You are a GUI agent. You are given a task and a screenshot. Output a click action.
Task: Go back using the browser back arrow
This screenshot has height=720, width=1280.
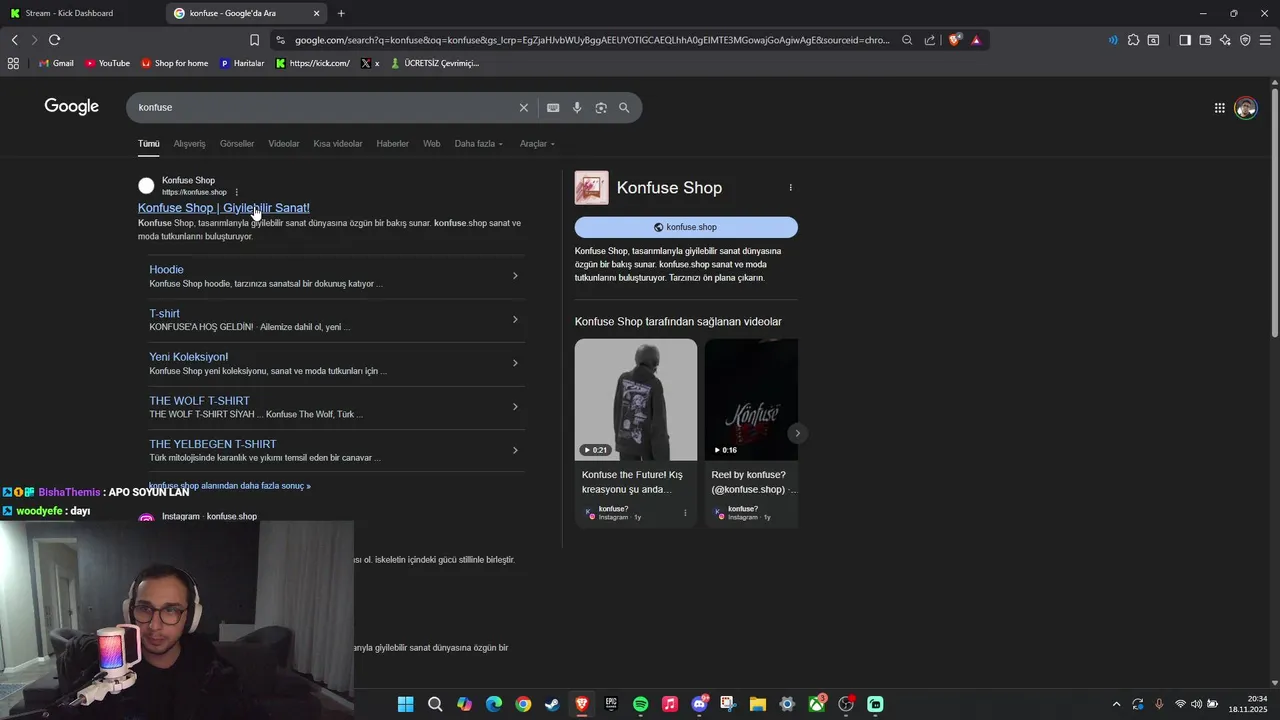point(15,40)
